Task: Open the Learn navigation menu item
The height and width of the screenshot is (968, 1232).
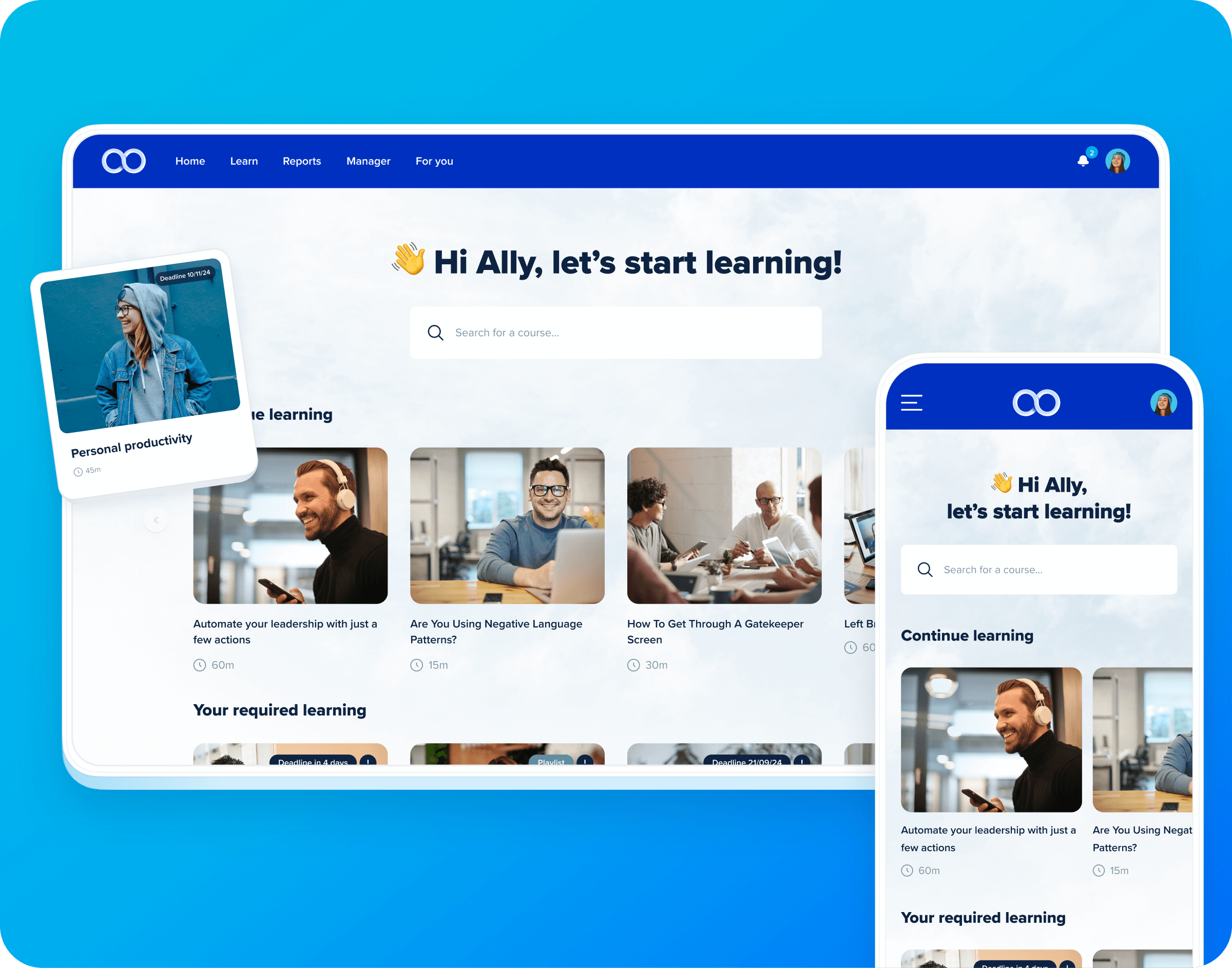Action: pyautogui.click(x=243, y=161)
